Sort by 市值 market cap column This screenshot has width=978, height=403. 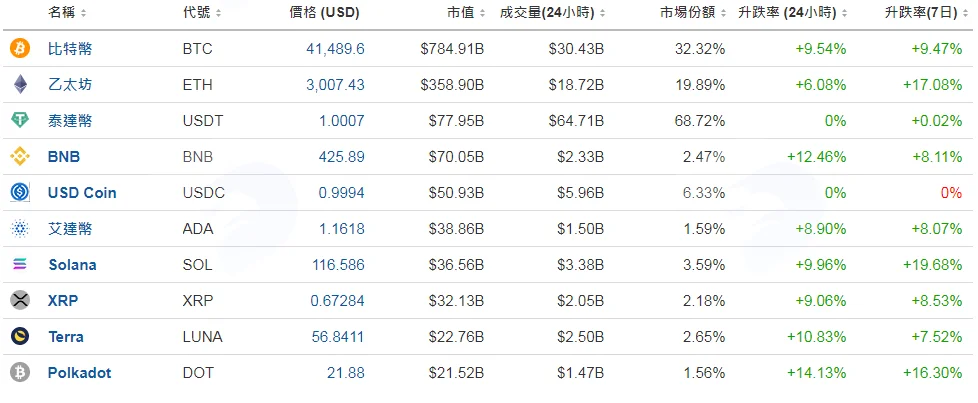465,12
